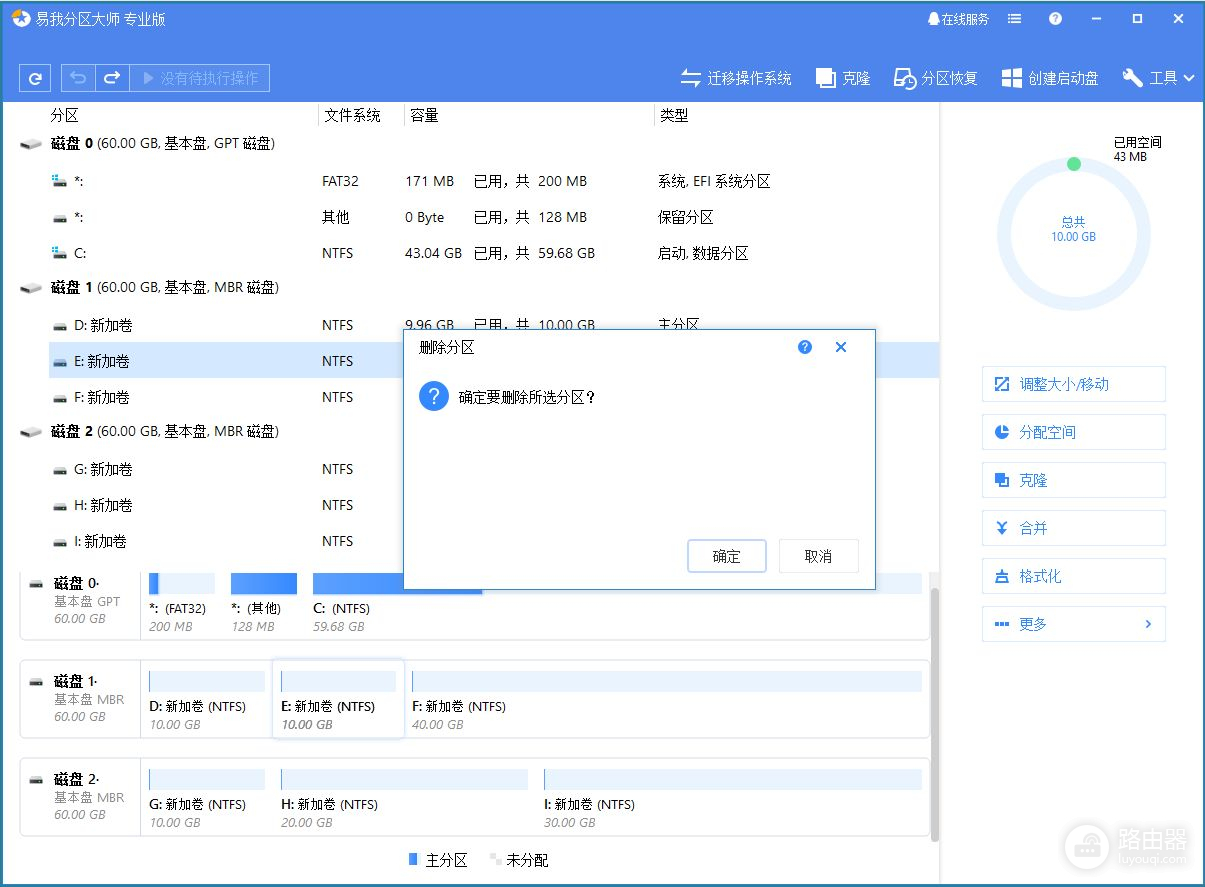This screenshot has width=1205, height=887.
Task: Click the refresh icon in the toolbar
Action: pos(35,78)
